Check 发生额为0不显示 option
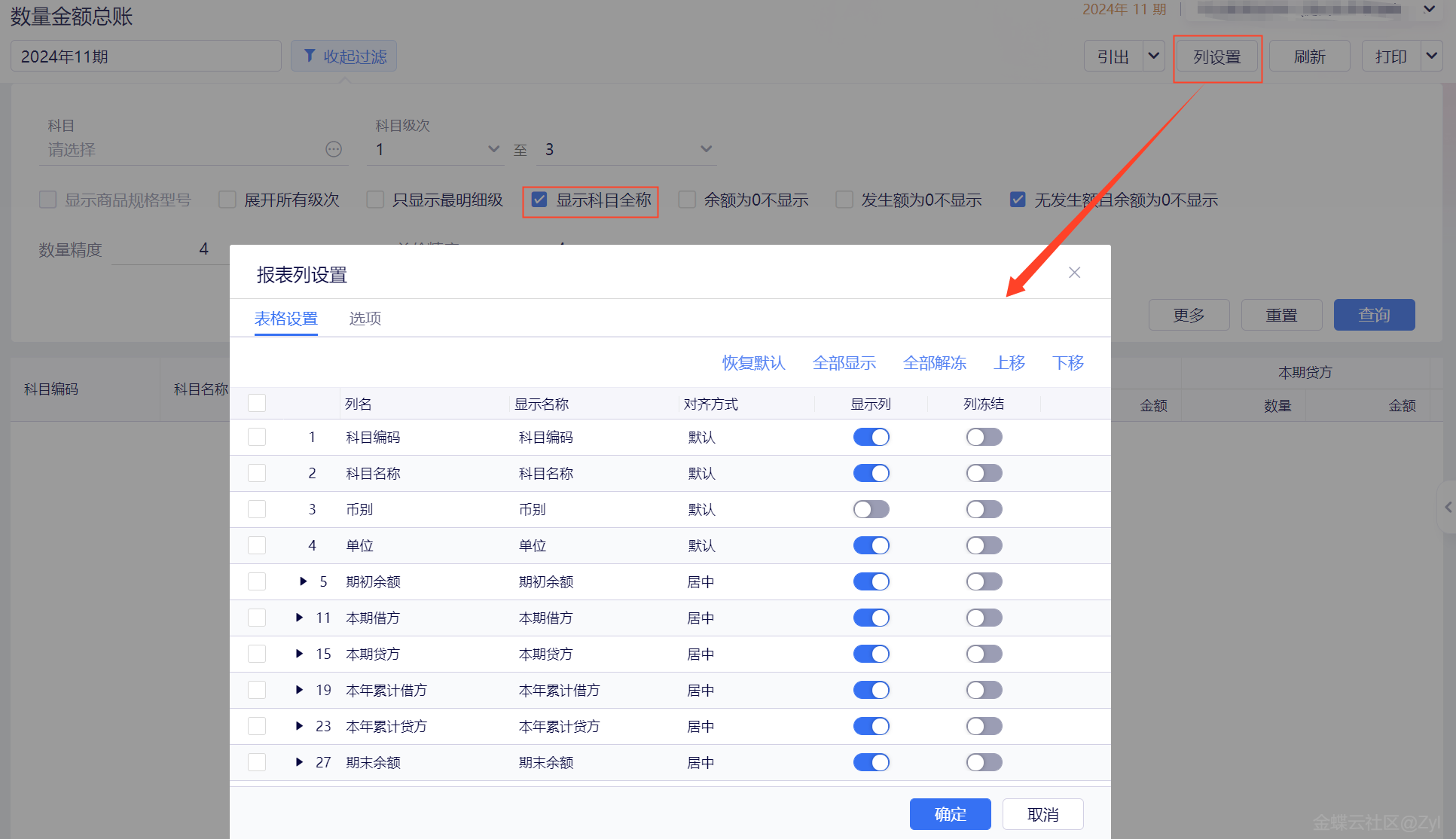Image resolution: width=1456 pixels, height=839 pixels. click(x=844, y=200)
